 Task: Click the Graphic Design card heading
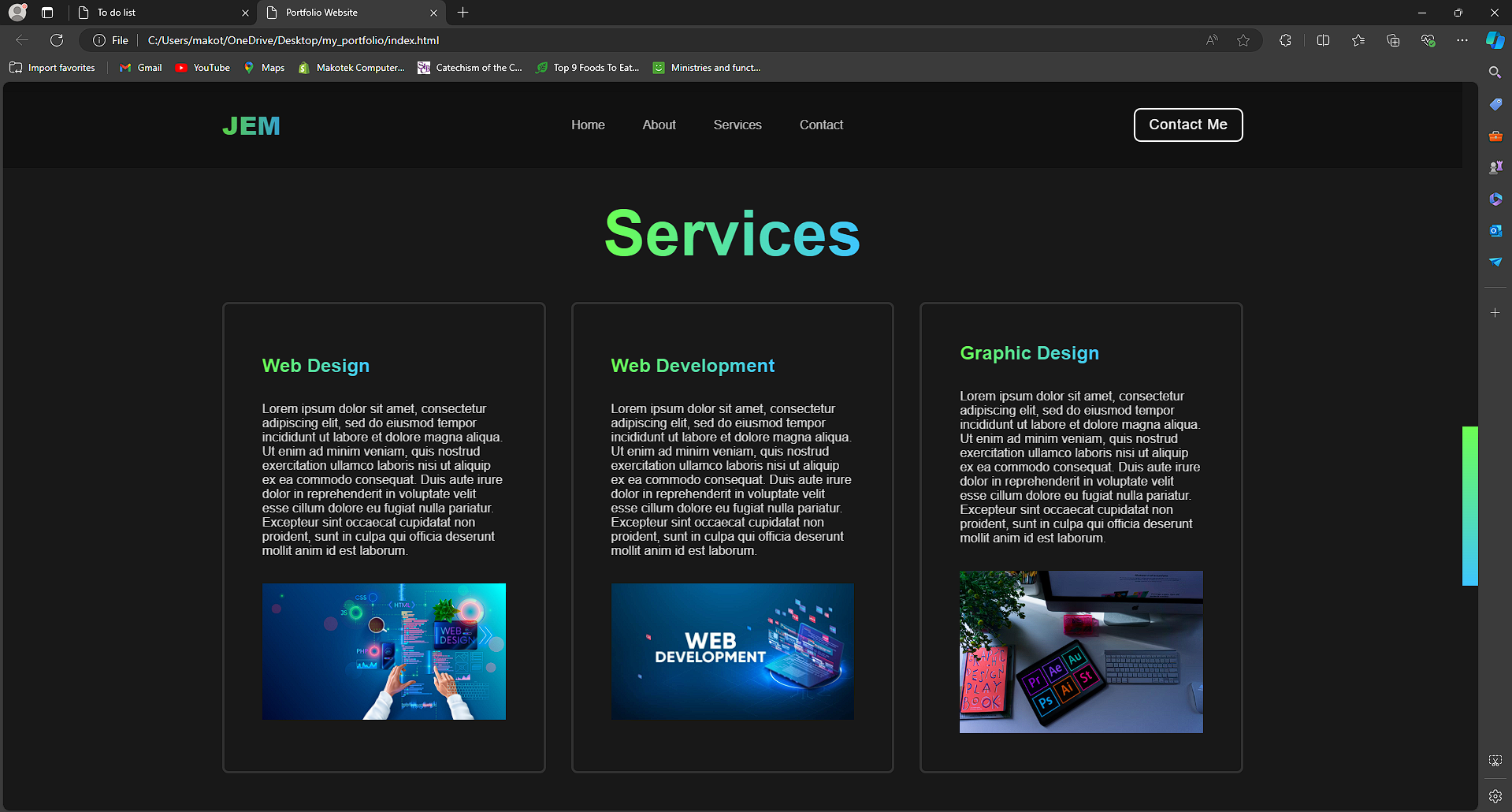(x=1029, y=353)
